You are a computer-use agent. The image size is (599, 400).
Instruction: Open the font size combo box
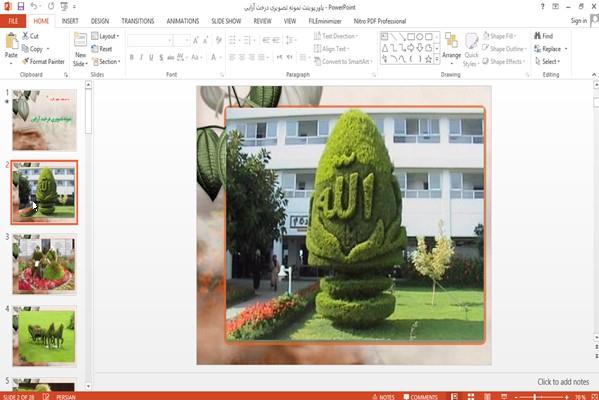(x=181, y=40)
